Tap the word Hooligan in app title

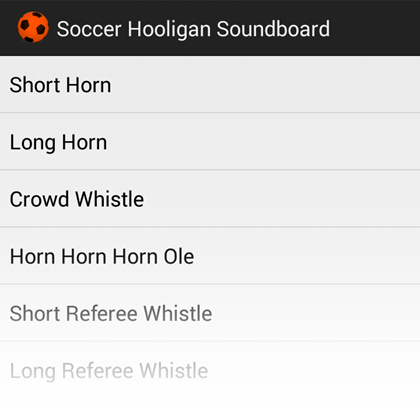pyautogui.click(x=169, y=30)
